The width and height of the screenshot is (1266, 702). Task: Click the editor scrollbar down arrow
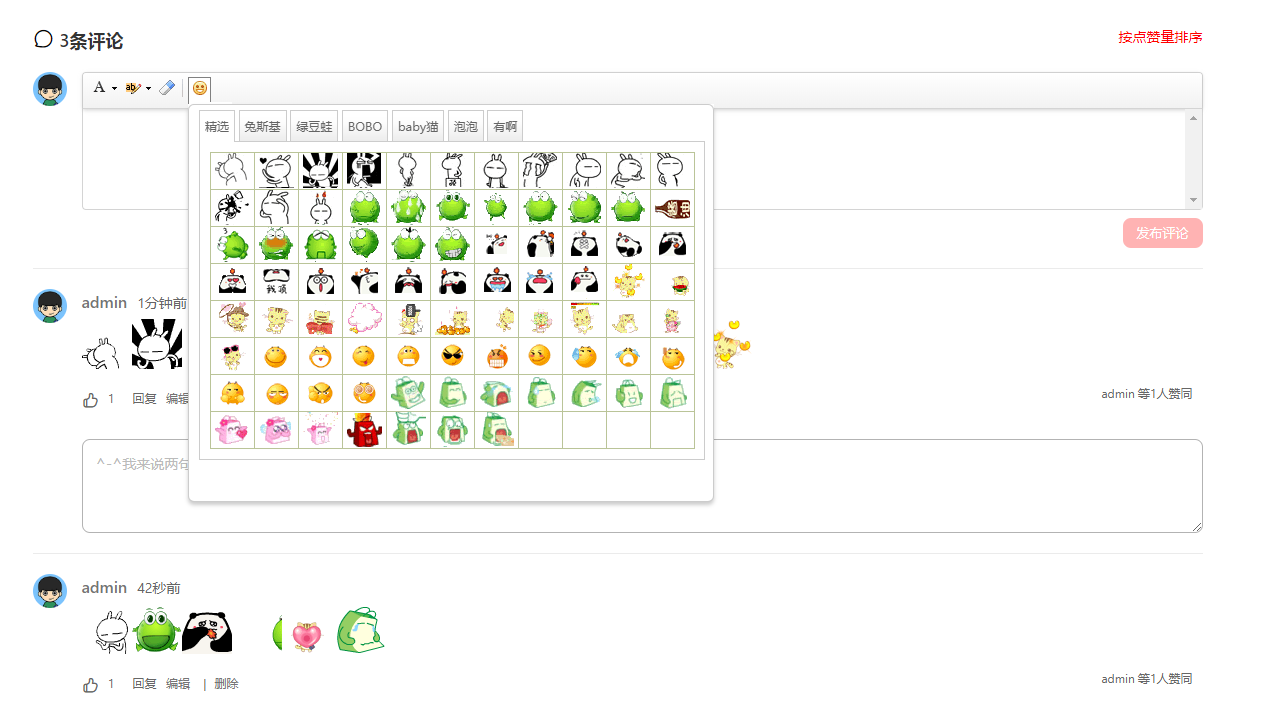[1194, 200]
